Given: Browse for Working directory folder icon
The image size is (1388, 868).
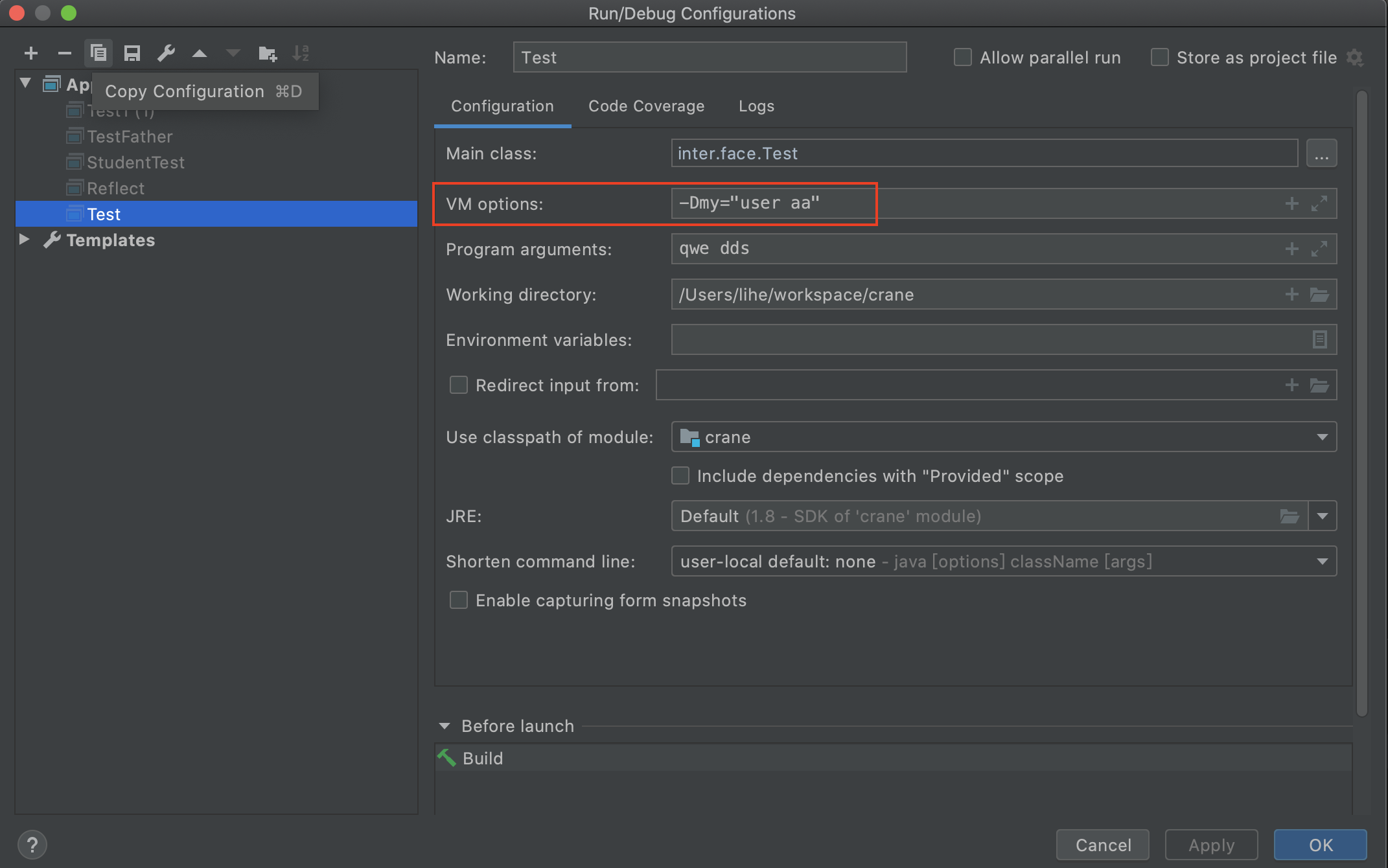Looking at the screenshot, I should tap(1319, 295).
